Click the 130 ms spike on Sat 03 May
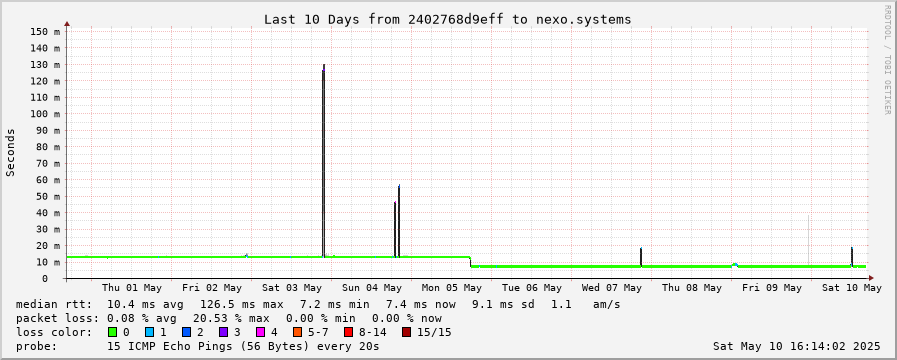 point(323,160)
